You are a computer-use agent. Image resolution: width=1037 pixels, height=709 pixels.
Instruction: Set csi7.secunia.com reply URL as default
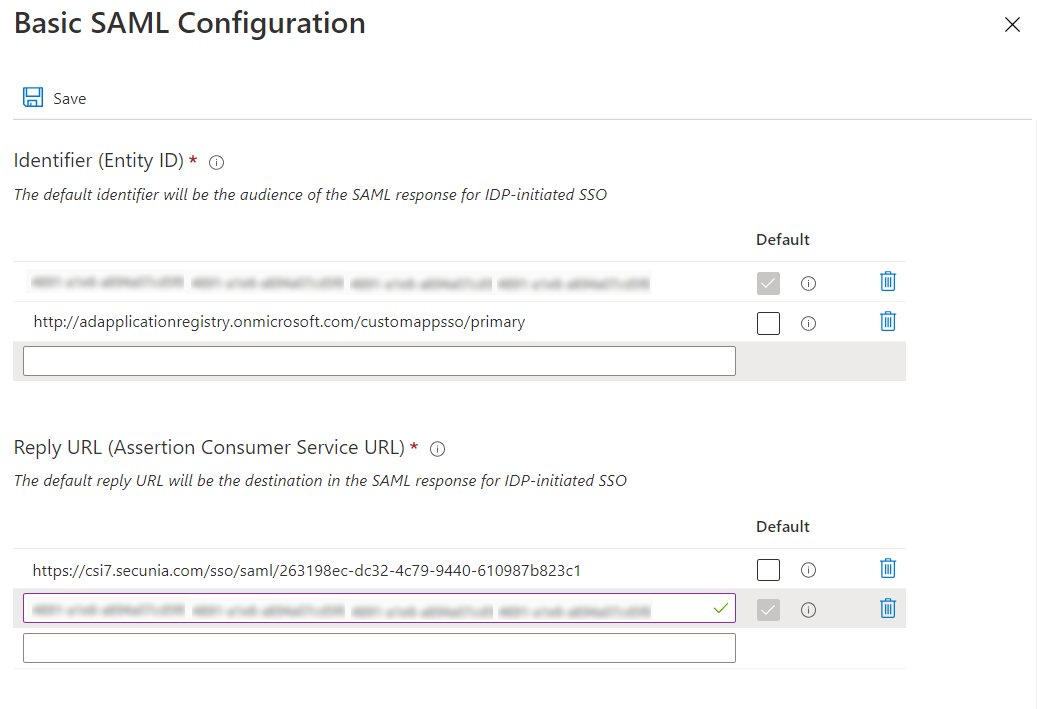tap(768, 570)
